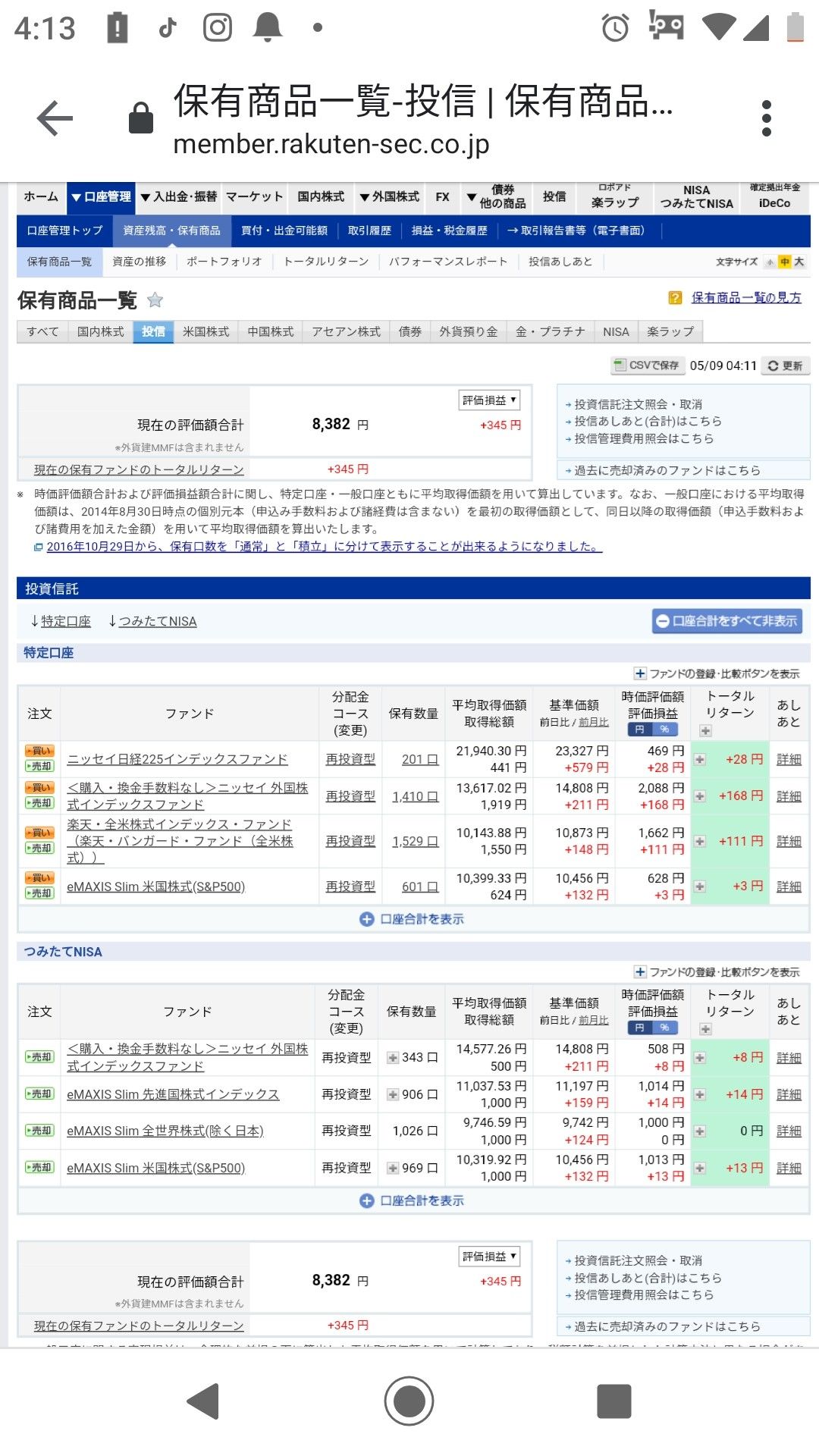
Task: Open the 外国株式 menu
Action: pos(389,197)
